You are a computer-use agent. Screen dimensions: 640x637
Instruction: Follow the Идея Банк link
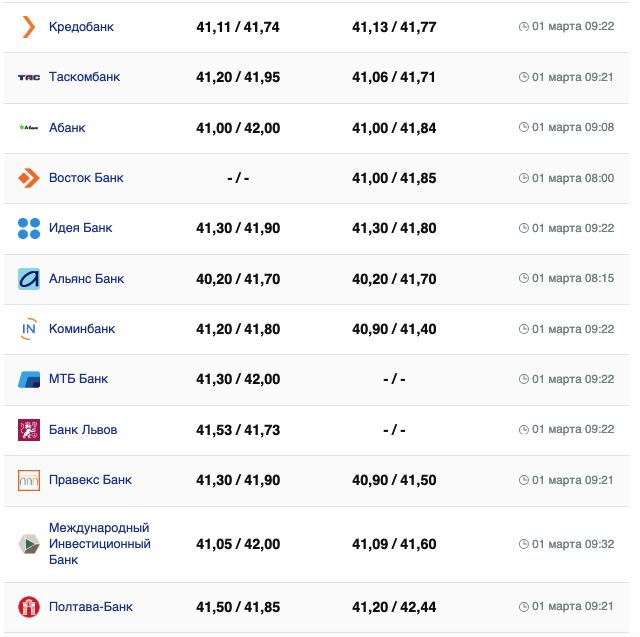click(80, 228)
